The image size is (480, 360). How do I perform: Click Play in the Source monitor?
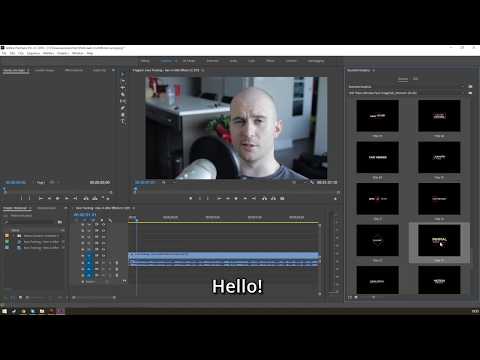58,198
